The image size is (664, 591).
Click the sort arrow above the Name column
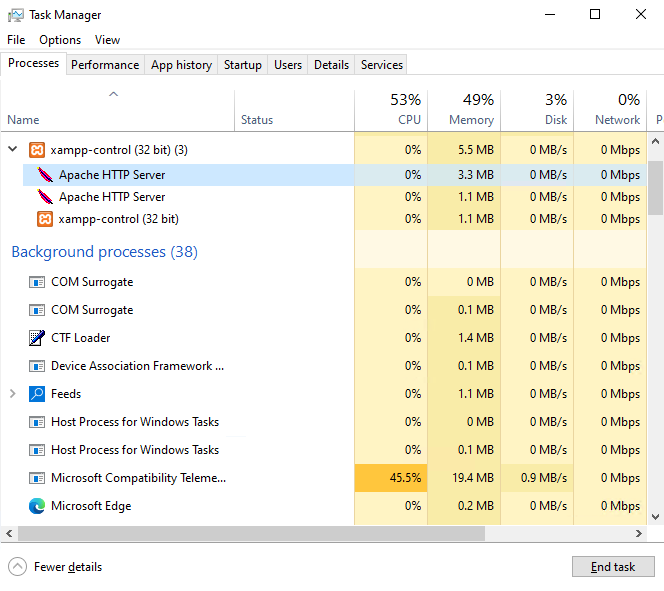pos(113,94)
